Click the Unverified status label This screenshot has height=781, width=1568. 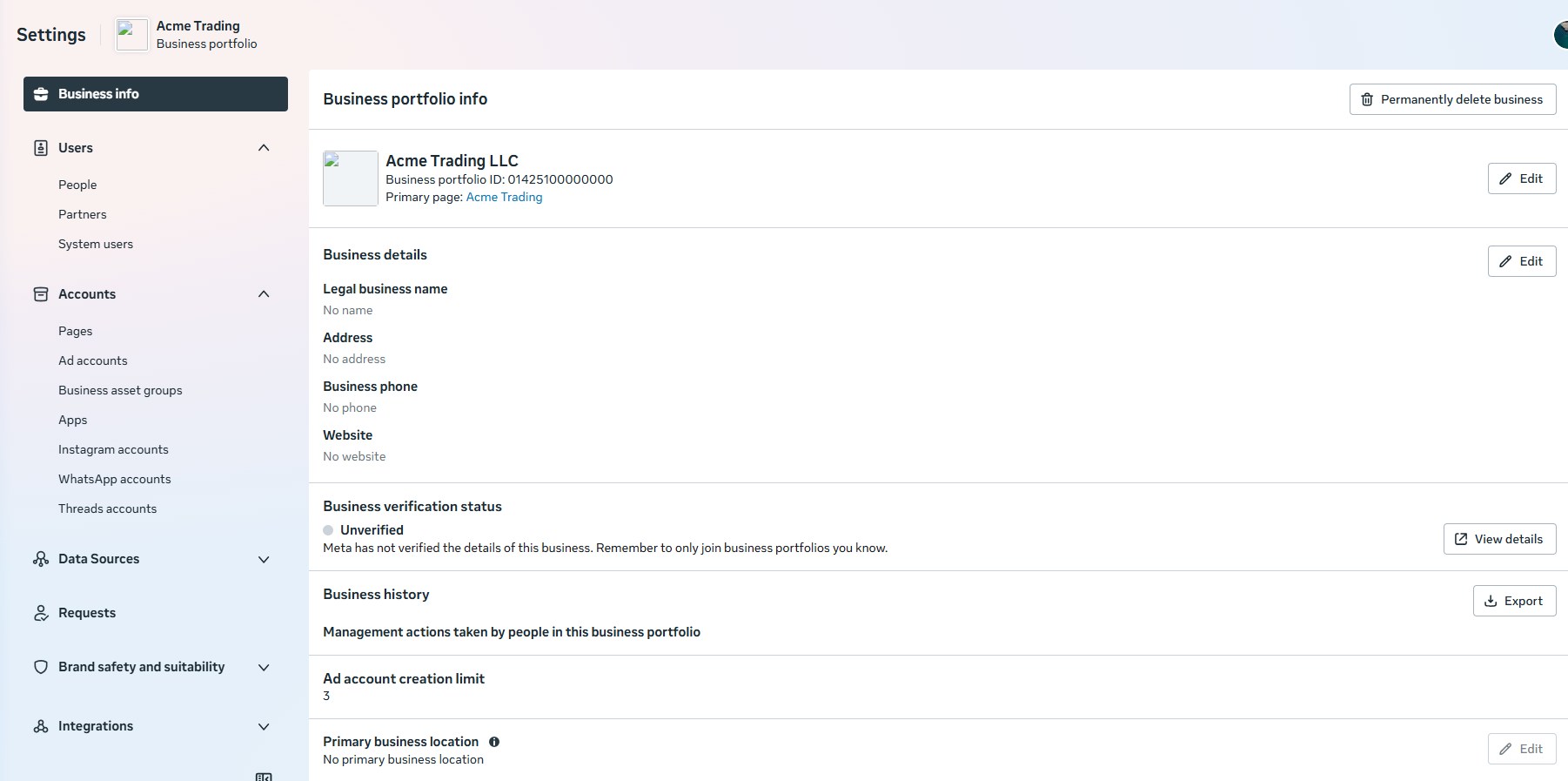372,530
